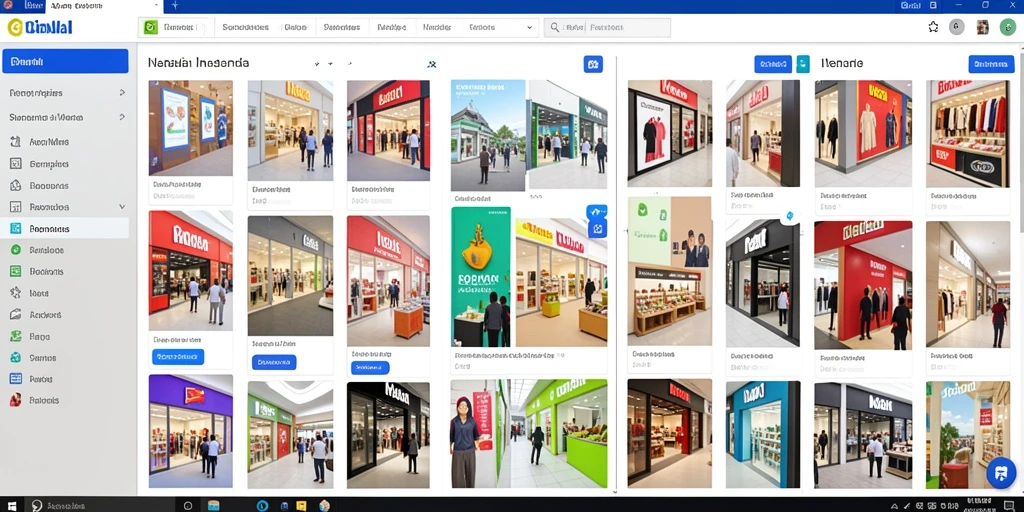1024x512 pixels.
Task: Click the star favorites icon in the header
Action: 933,27
